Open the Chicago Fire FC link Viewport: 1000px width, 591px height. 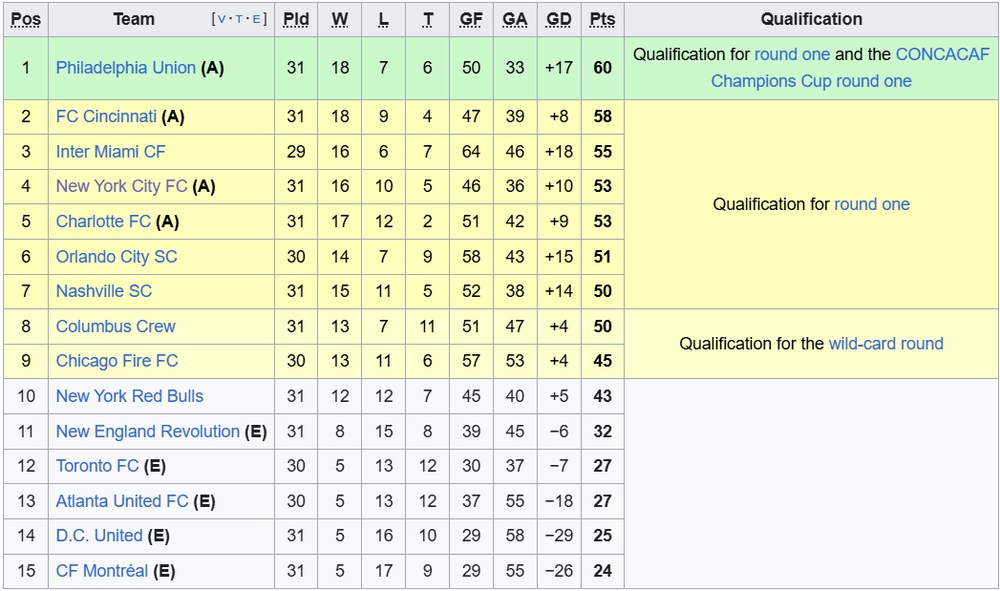point(117,361)
